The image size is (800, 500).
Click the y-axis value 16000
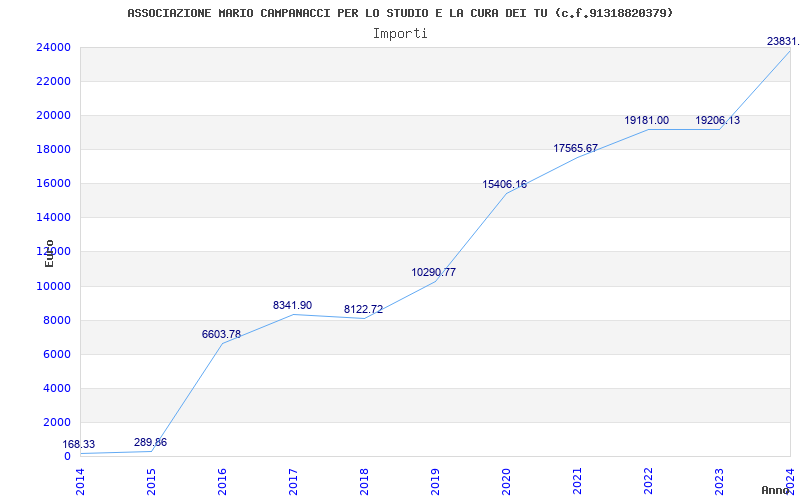tap(53, 183)
